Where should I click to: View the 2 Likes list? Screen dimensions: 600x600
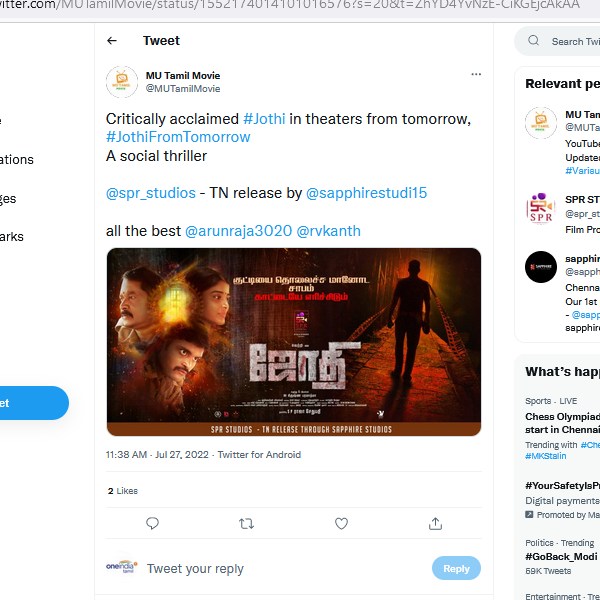click(123, 491)
